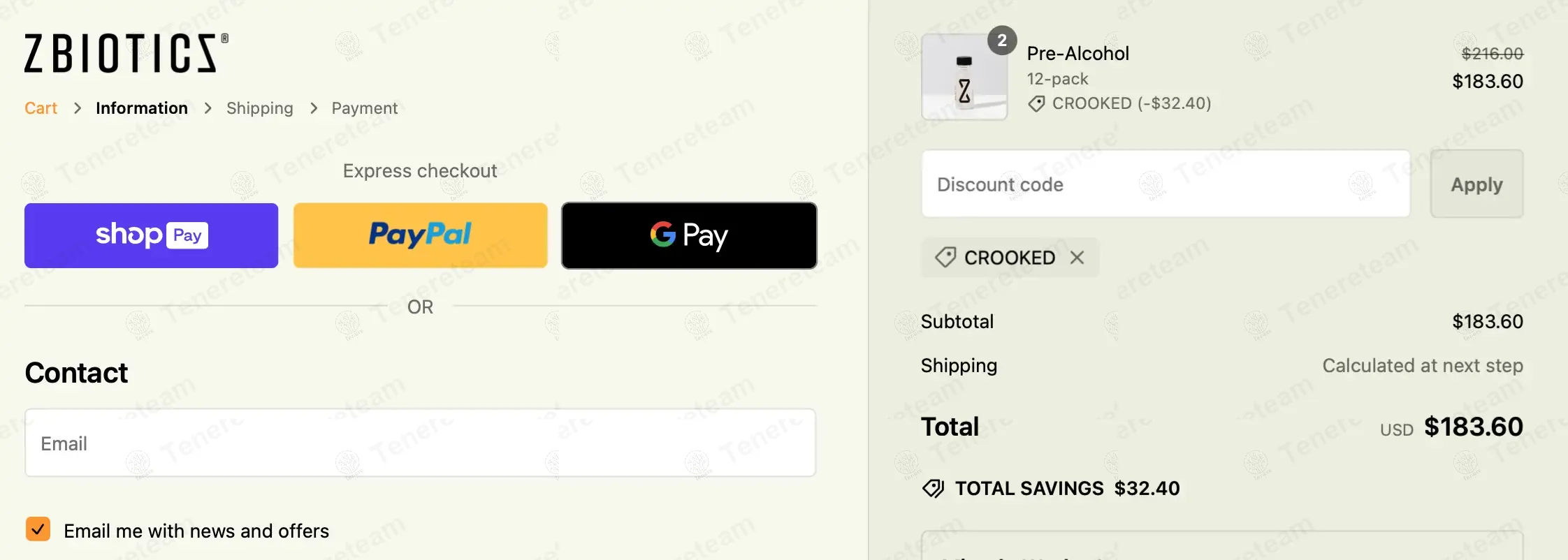Jump to the Shipping breadcrumb step

tap(259, 108)
